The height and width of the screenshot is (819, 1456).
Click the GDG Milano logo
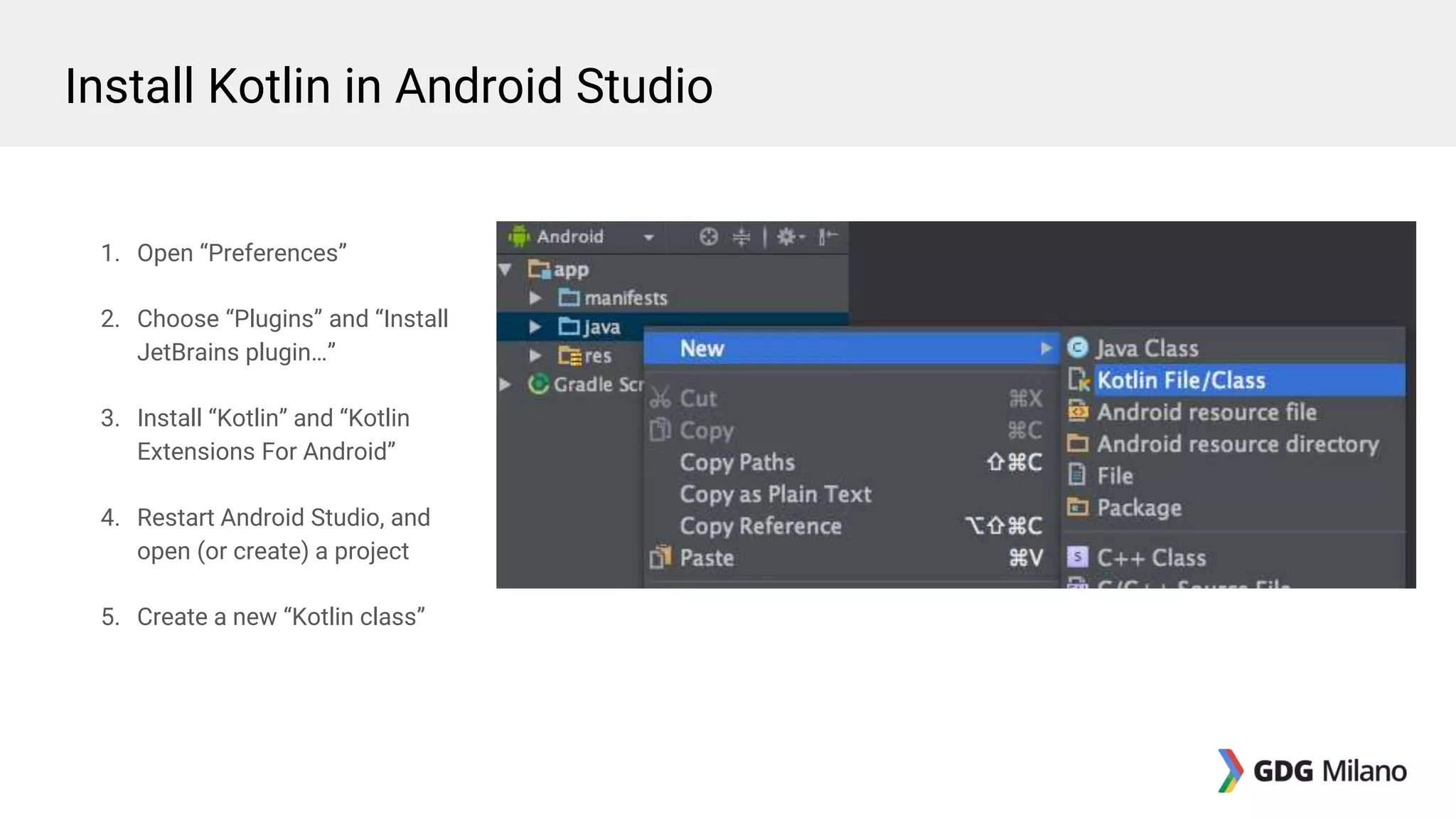(1312, 771)
